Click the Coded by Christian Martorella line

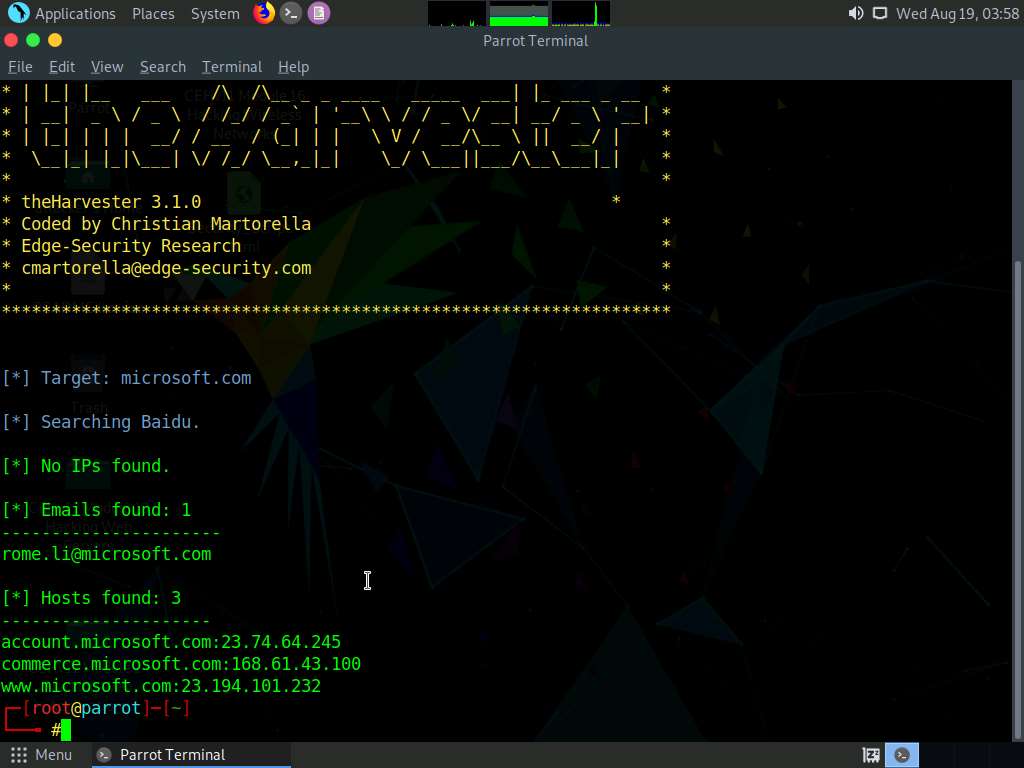[x=166, y=224]
